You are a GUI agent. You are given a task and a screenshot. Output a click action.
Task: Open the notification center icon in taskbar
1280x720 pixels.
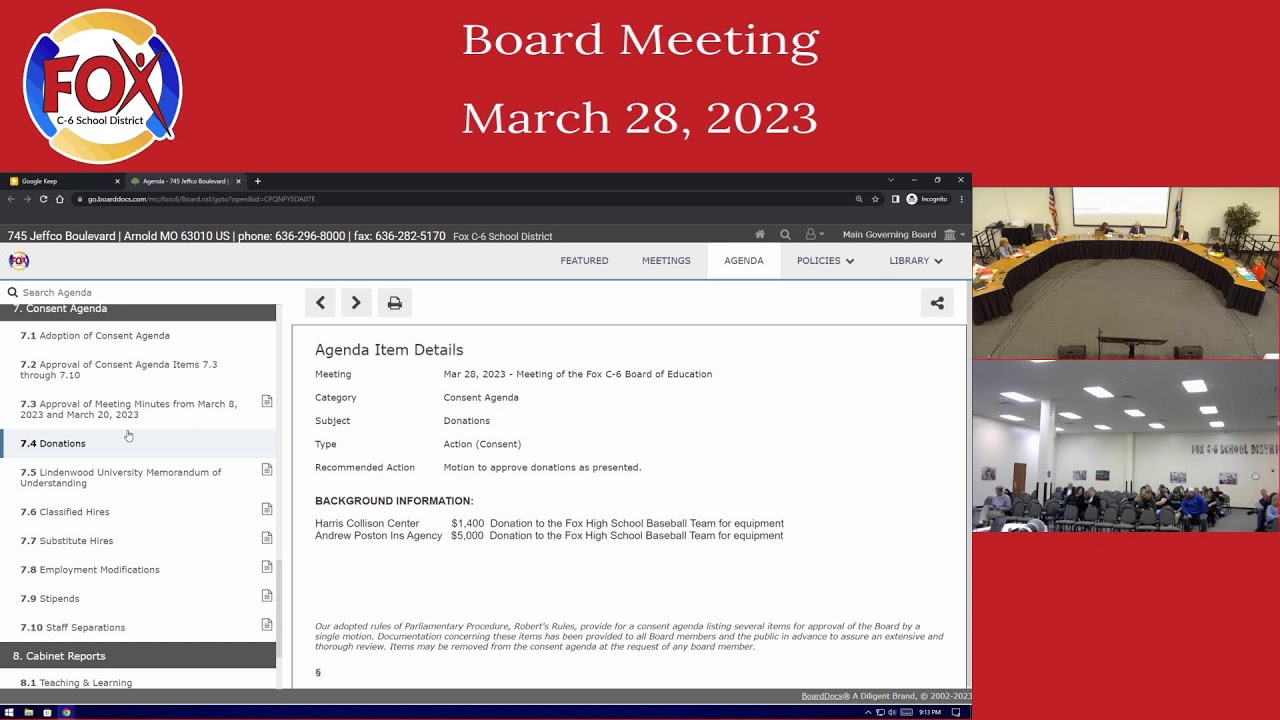coord(956,712)
